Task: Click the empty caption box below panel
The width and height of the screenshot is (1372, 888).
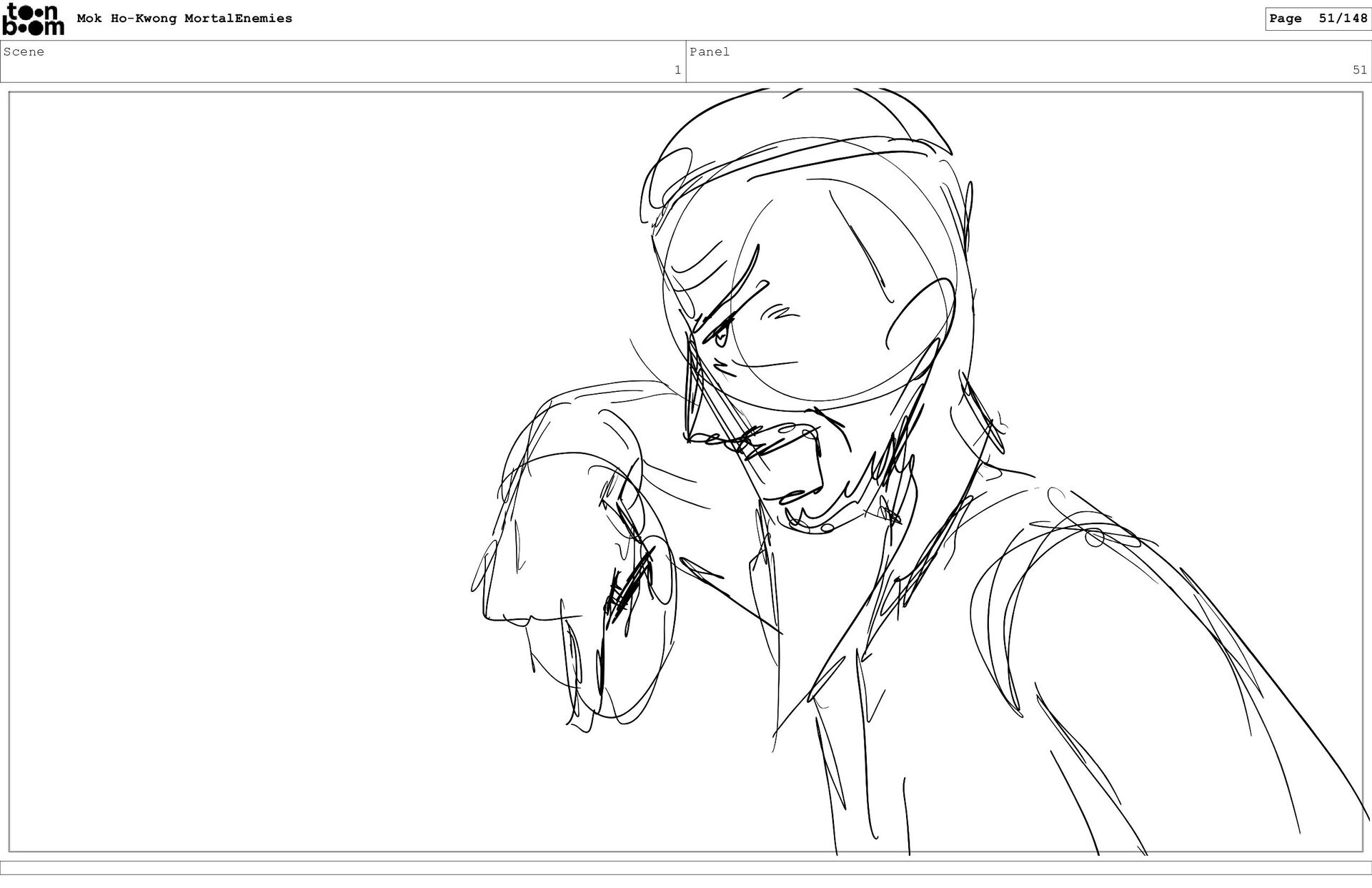Action: (686, 867)
